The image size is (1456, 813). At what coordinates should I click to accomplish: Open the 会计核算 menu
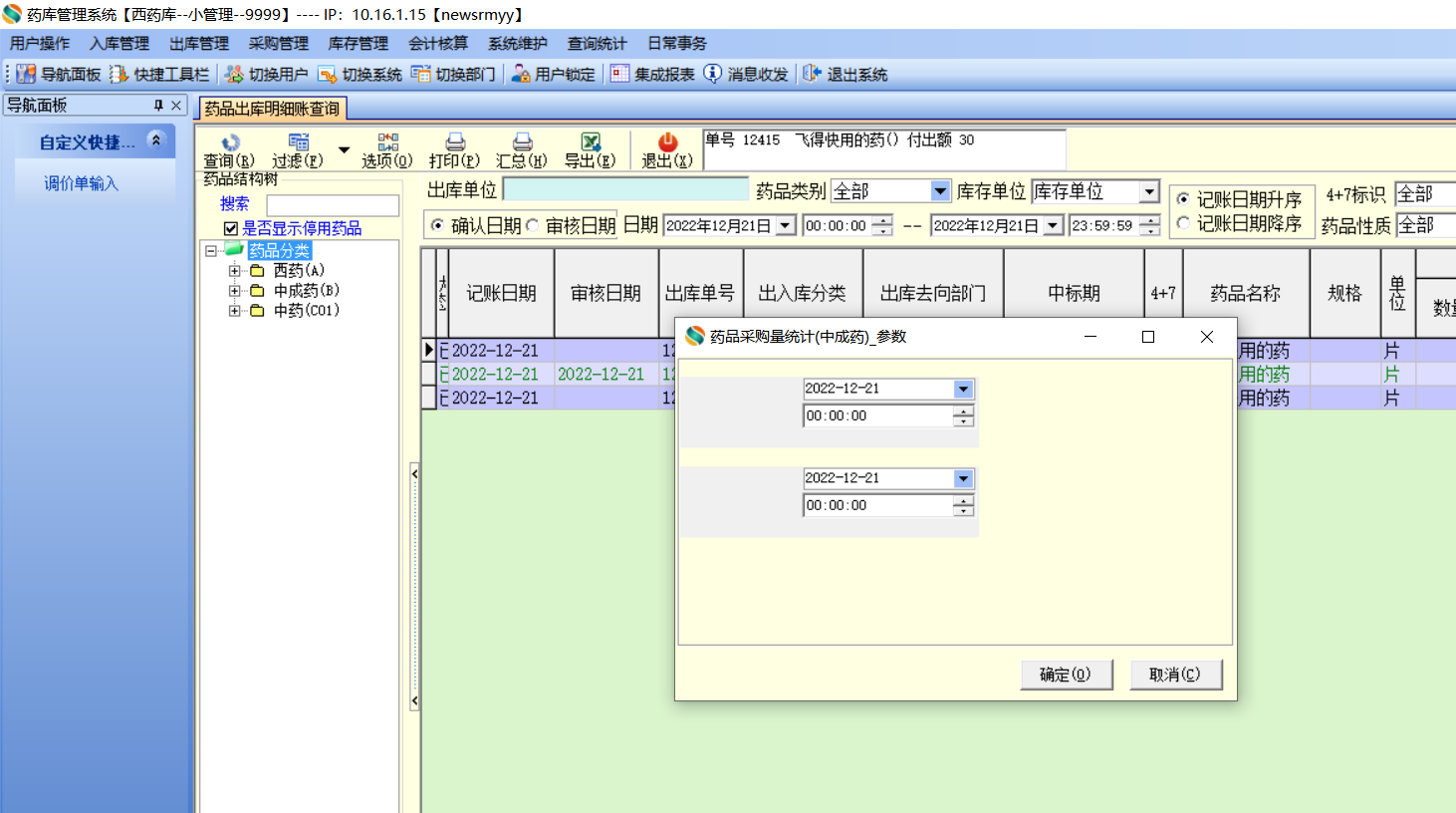[x=438, y=44]
